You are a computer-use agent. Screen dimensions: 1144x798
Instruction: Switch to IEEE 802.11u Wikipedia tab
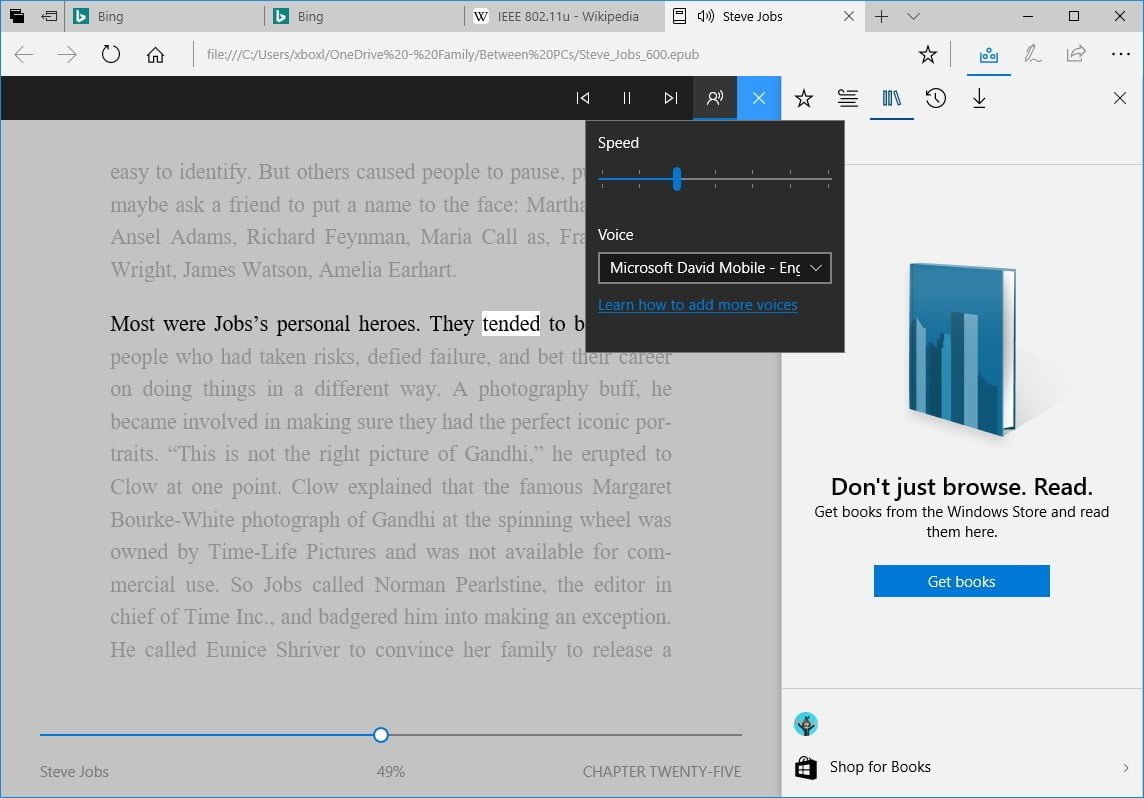pos(563,17)
